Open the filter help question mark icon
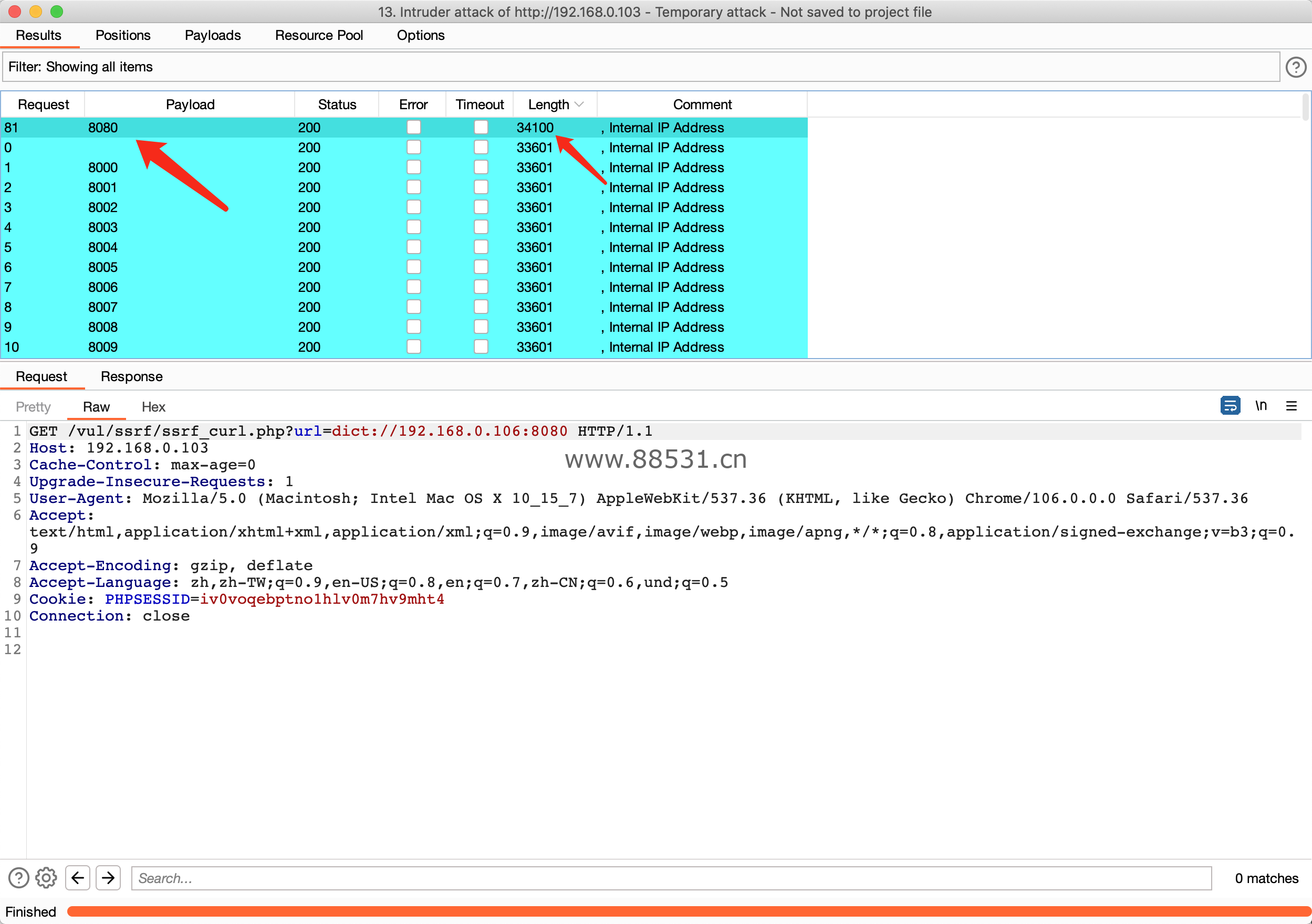Image resolution: width=1312 pixels, height=924 pixels. click(1295, 67)
